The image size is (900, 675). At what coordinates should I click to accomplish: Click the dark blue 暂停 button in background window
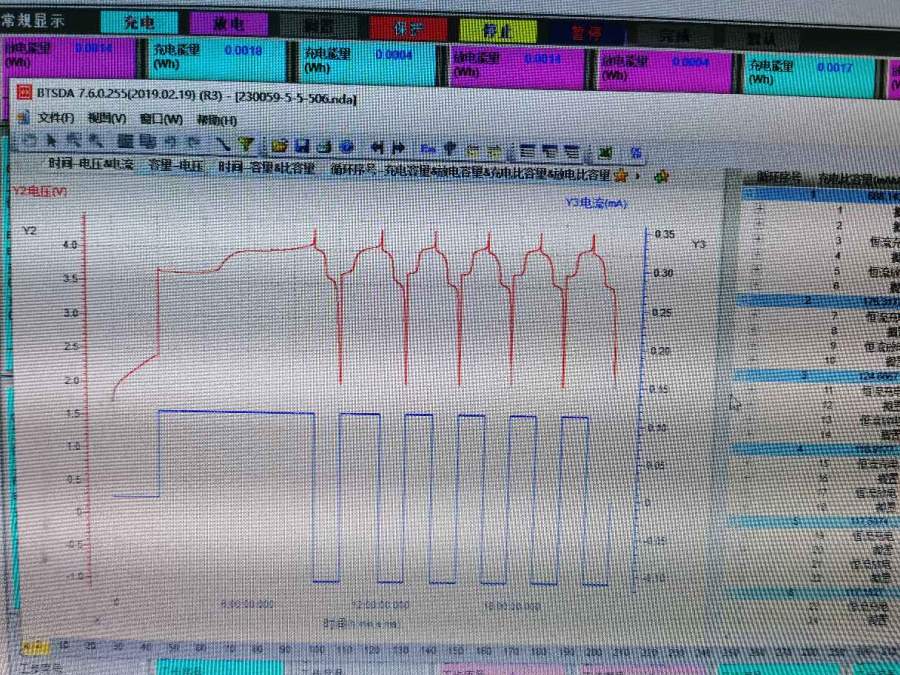[x=585, y=33]
